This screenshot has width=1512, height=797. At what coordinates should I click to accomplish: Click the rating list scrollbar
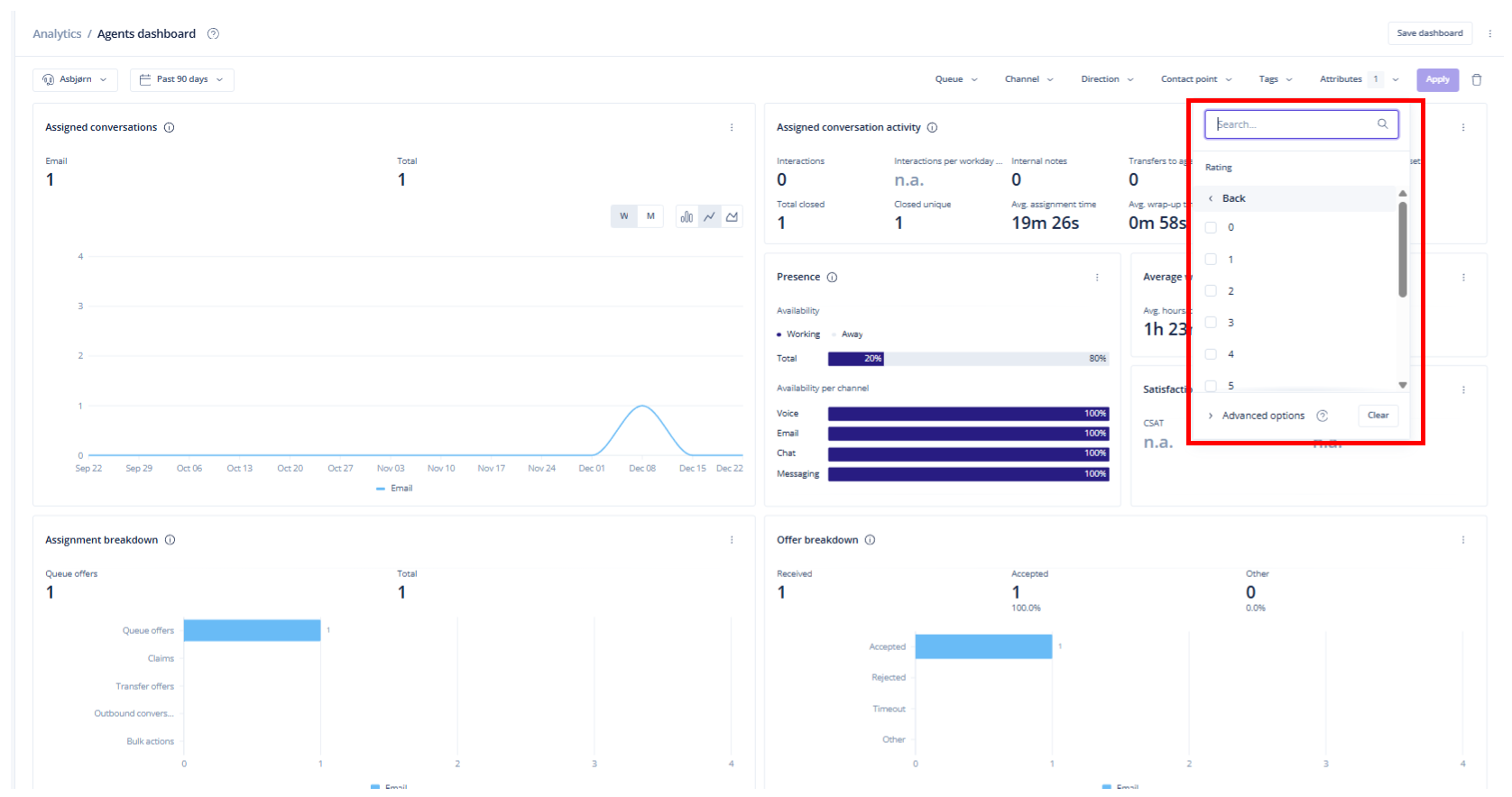tap(1403, 249)
